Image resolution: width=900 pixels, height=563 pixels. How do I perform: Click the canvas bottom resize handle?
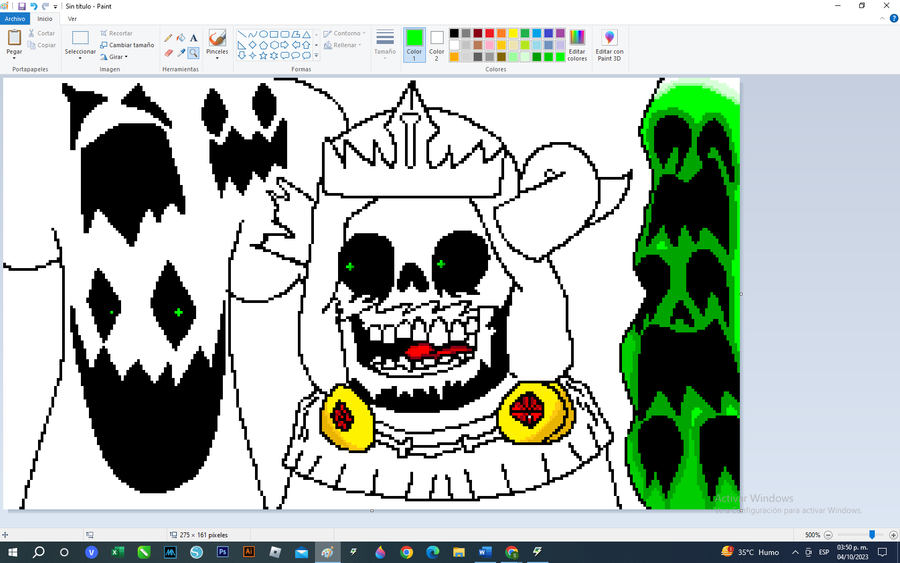[x=372, y=510]
